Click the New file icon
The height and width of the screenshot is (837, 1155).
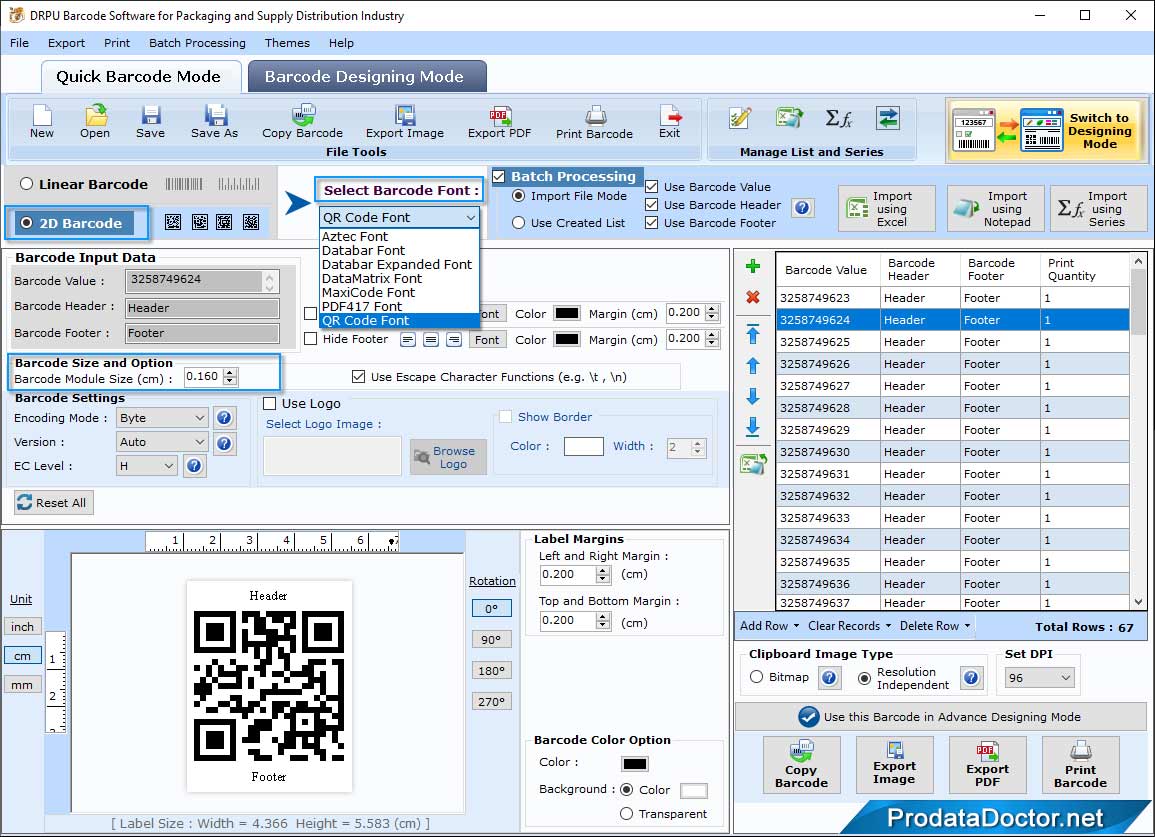click(x=42, y=122)
